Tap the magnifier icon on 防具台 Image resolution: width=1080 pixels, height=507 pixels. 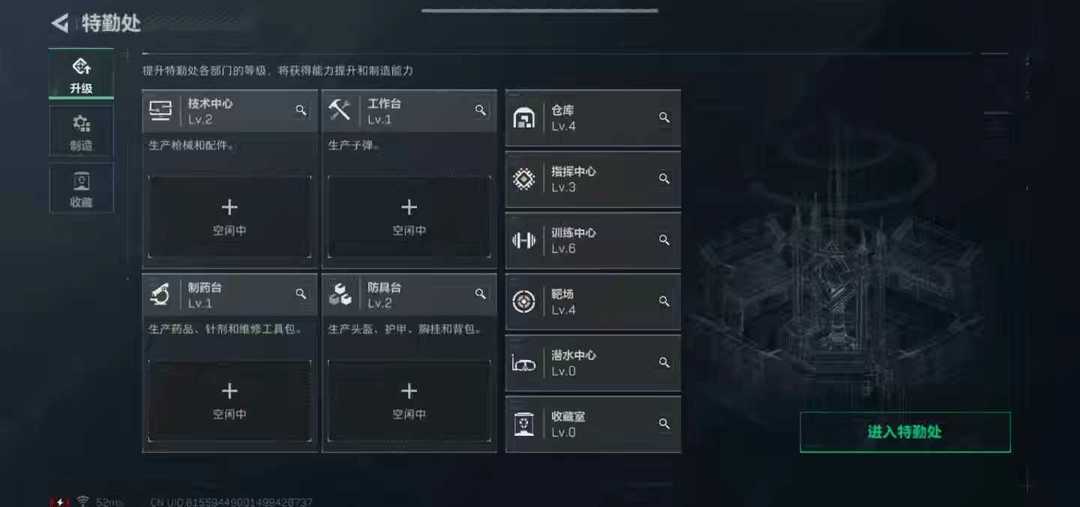tap(480, 294)
